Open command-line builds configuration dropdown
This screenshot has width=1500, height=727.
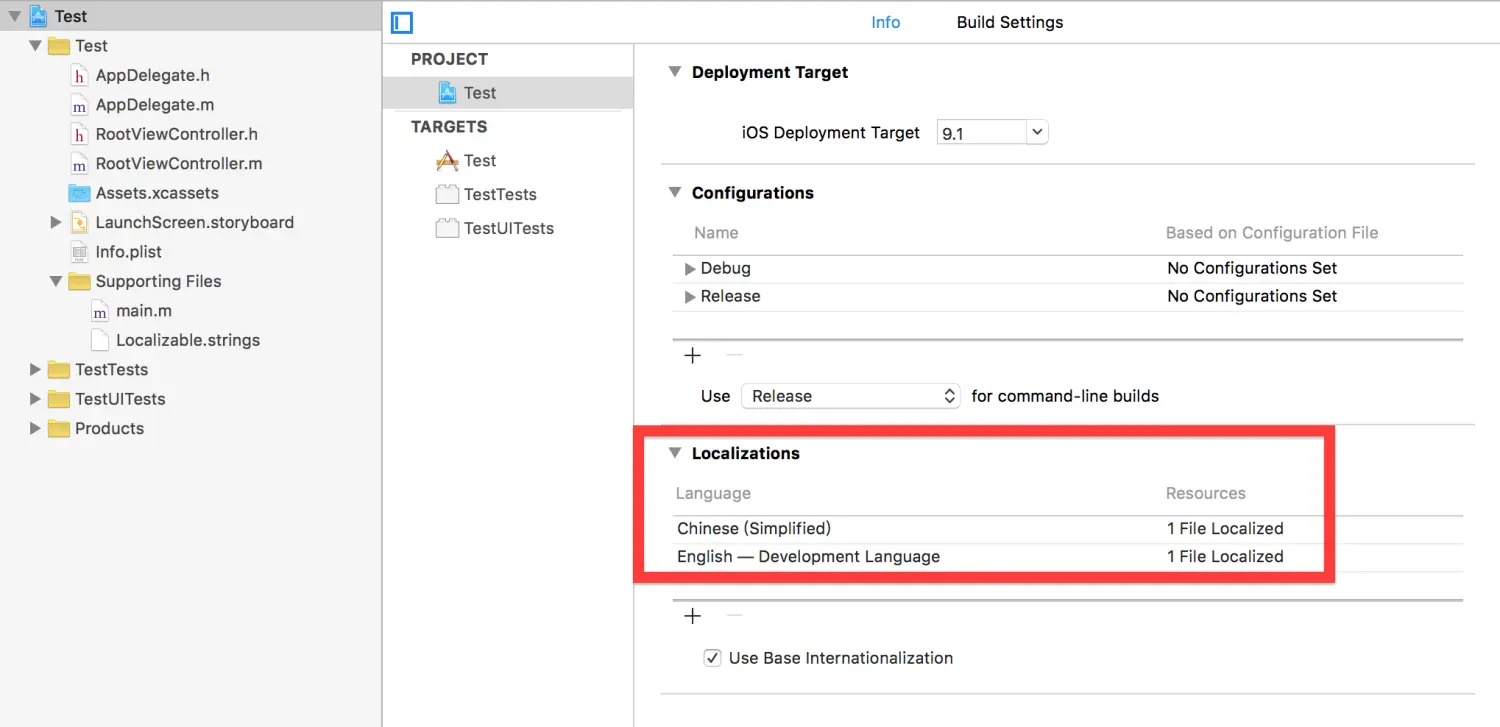click(851, 396)
